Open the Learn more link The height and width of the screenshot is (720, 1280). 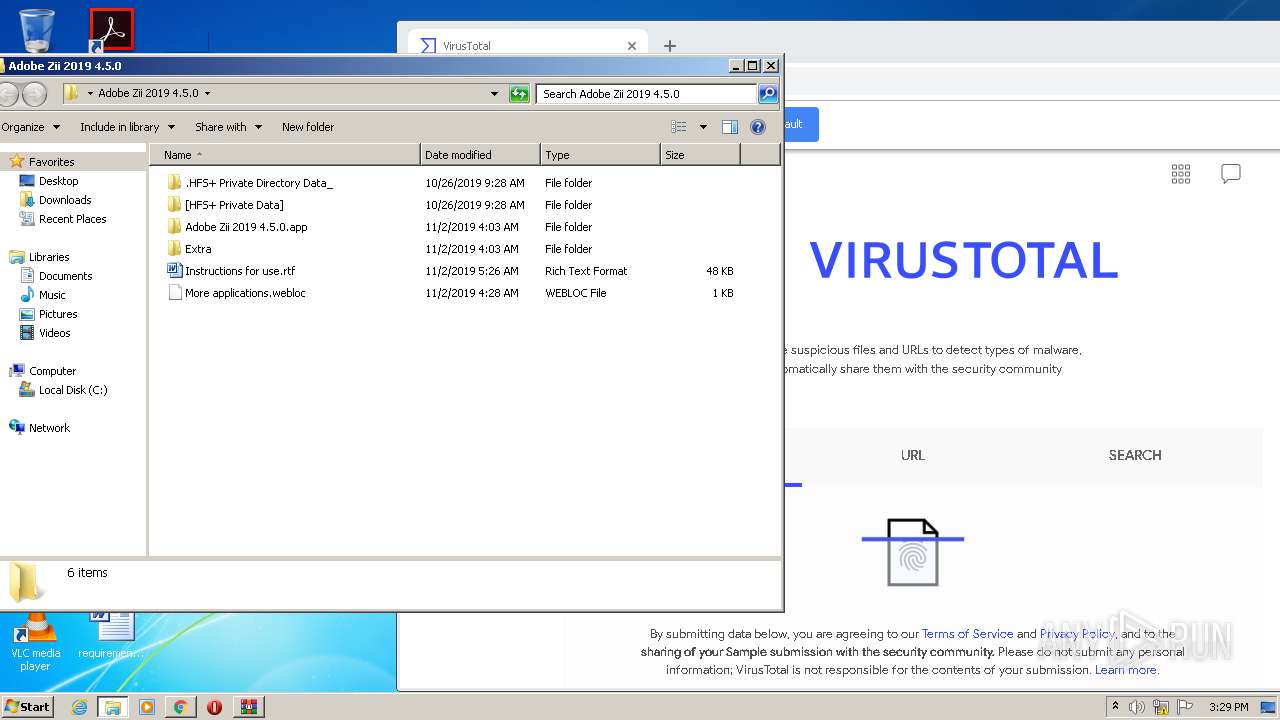tap(1126, 670)
